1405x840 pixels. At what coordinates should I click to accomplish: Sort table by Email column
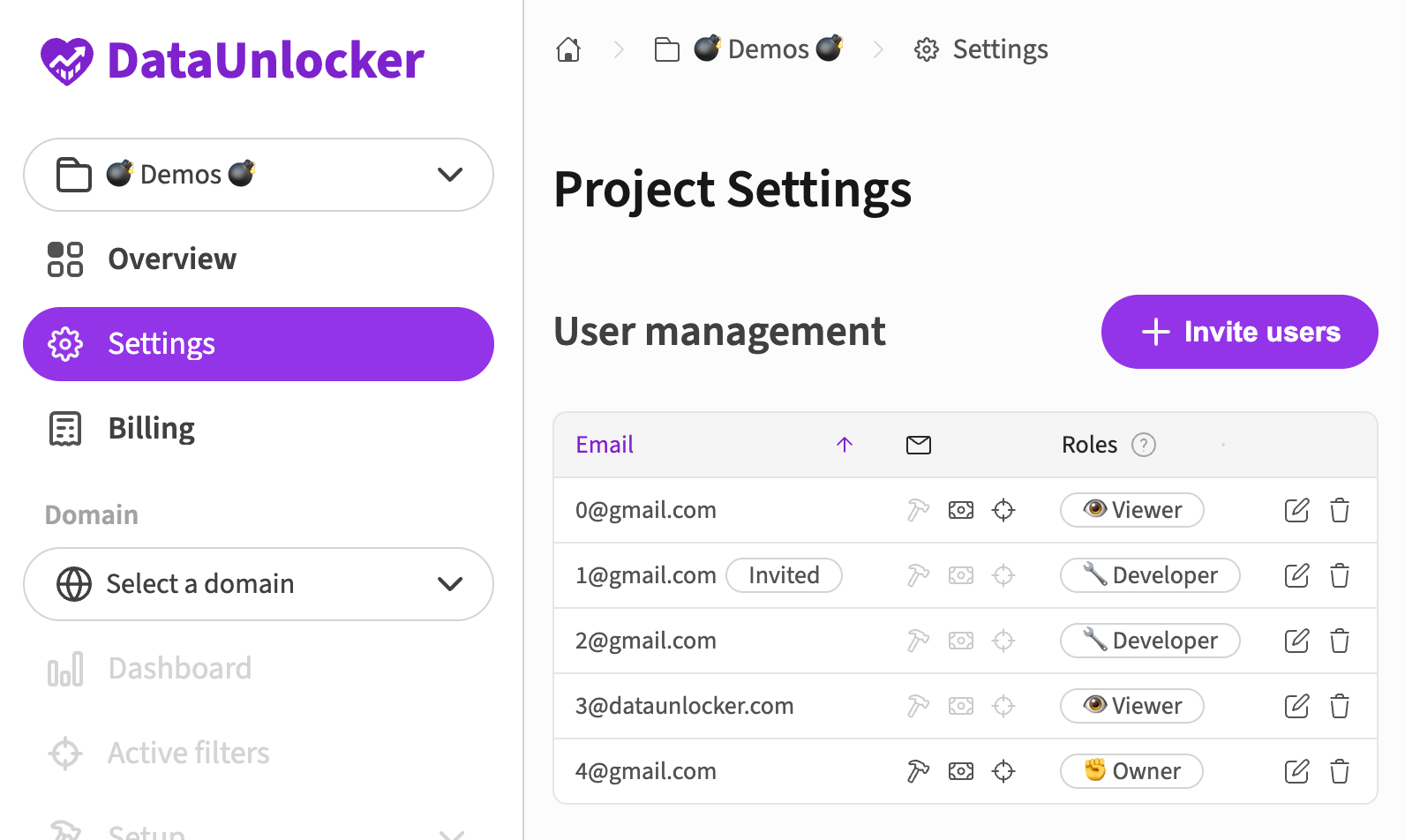[x=605, y=445]
